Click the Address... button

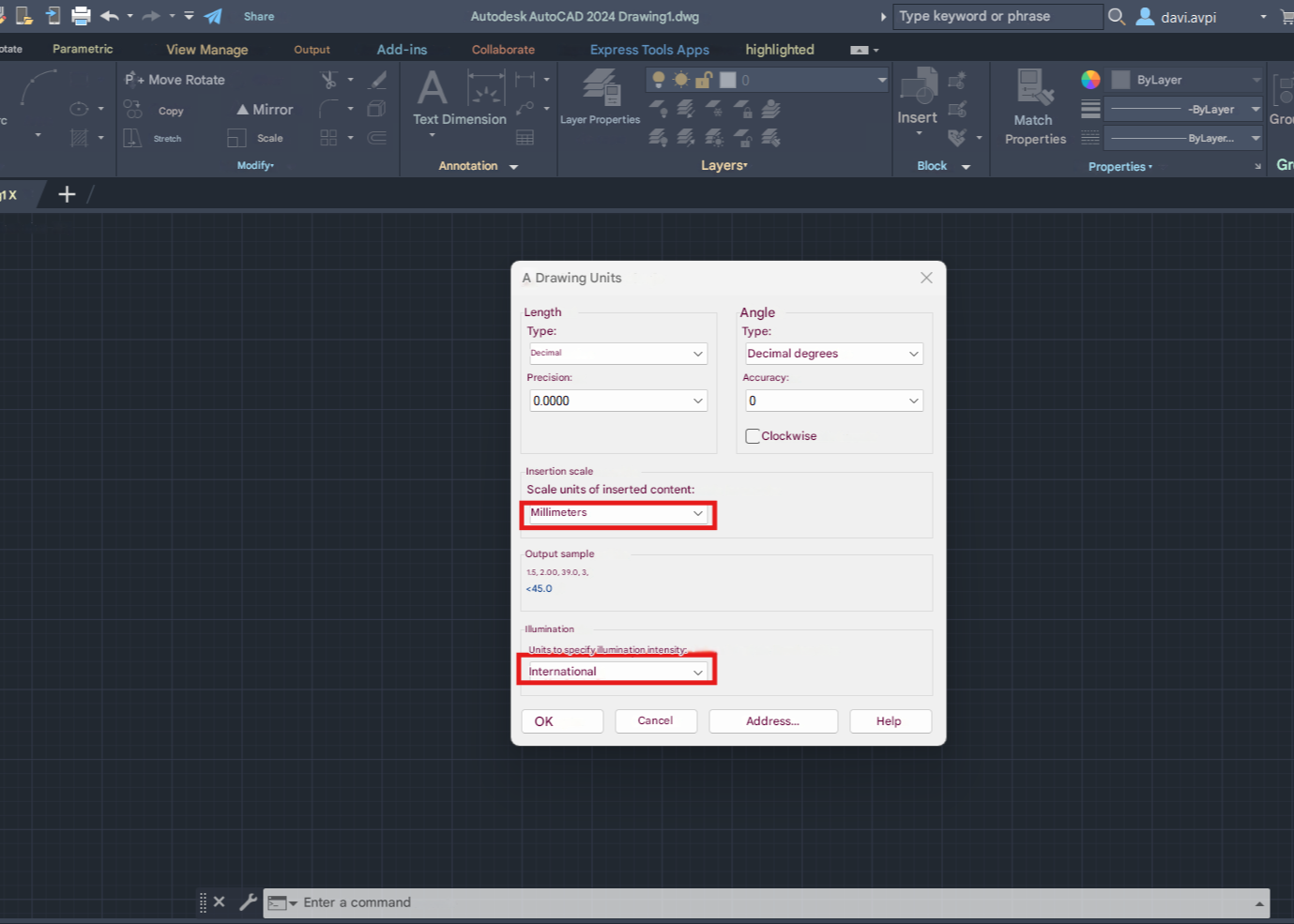point(773,721)
